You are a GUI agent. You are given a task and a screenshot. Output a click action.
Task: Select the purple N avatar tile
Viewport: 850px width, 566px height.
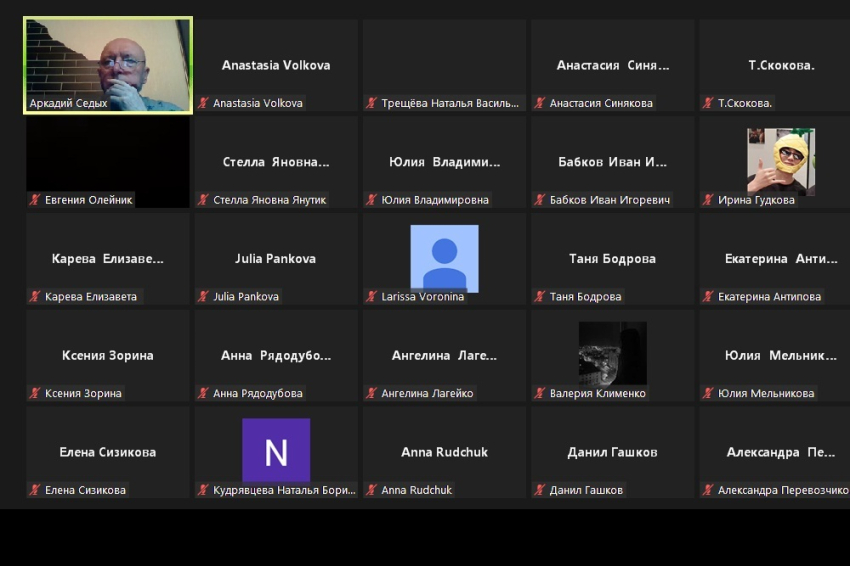276,450
